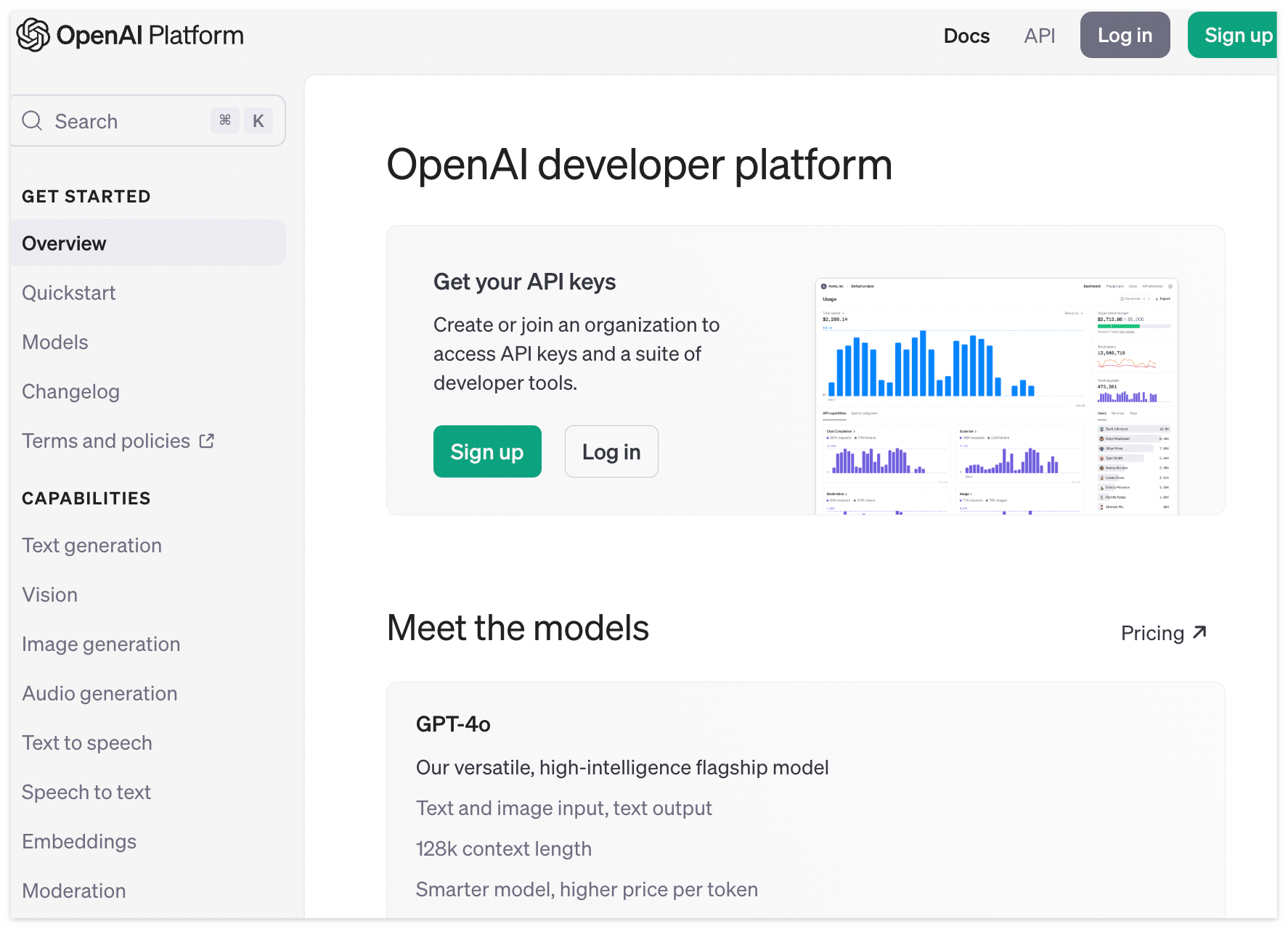The width and height of the screenshot is (1288, 929).
Task: Click the green Sign up header button
Action: tap(1233, 35)
